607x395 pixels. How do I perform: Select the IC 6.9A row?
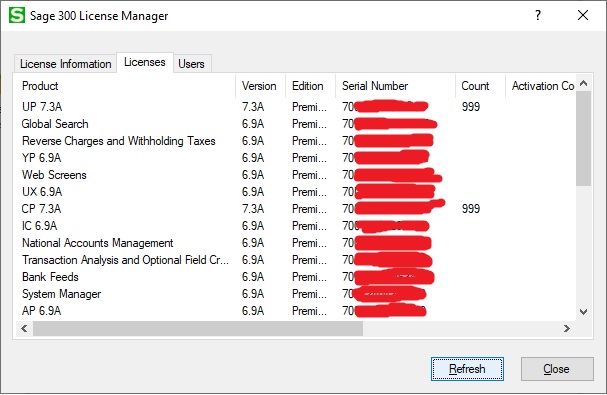click(x=296, y=226)
